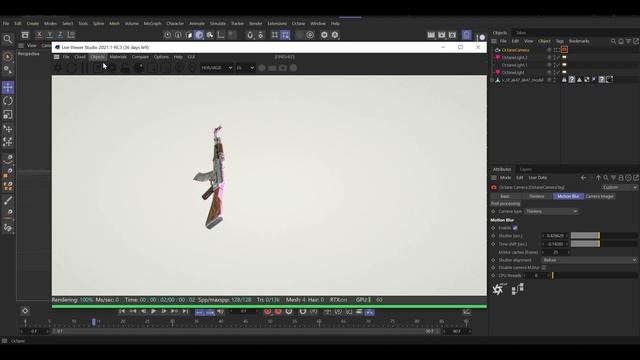Click the record keyframe red button
640x360 pixels.
[x=267, y=311]
